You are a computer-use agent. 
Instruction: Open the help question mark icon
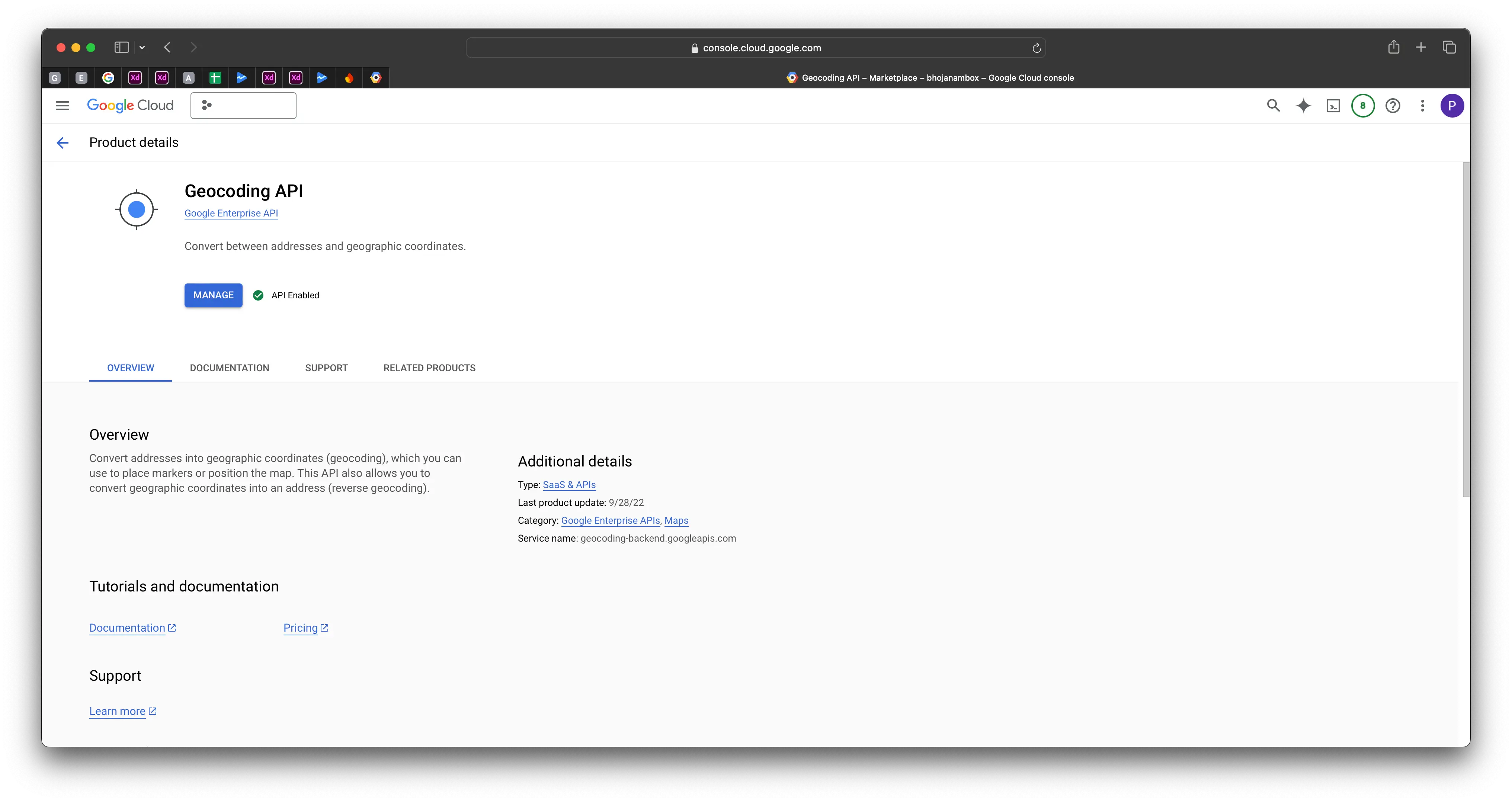point(1393,106)
